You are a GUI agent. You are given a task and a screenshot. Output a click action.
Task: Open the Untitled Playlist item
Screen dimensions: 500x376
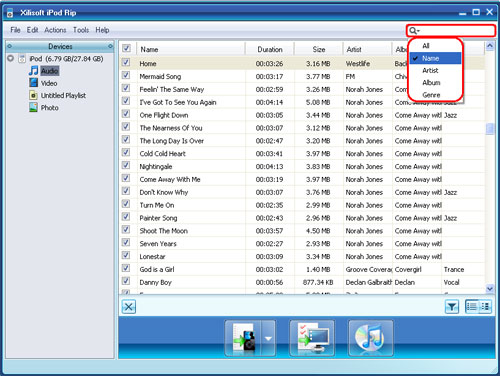click(x=63, y=96)
